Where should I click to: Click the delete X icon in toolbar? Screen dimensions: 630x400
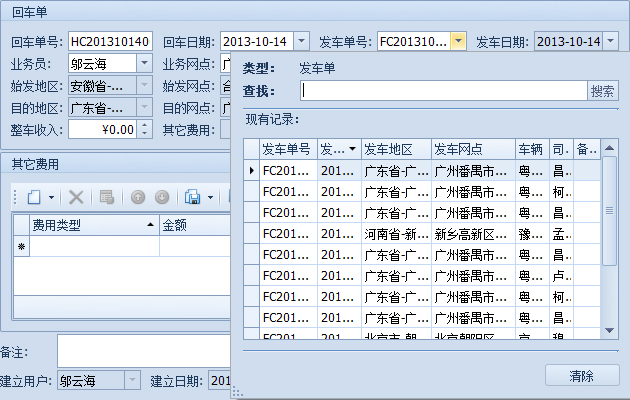pos(76,197)
